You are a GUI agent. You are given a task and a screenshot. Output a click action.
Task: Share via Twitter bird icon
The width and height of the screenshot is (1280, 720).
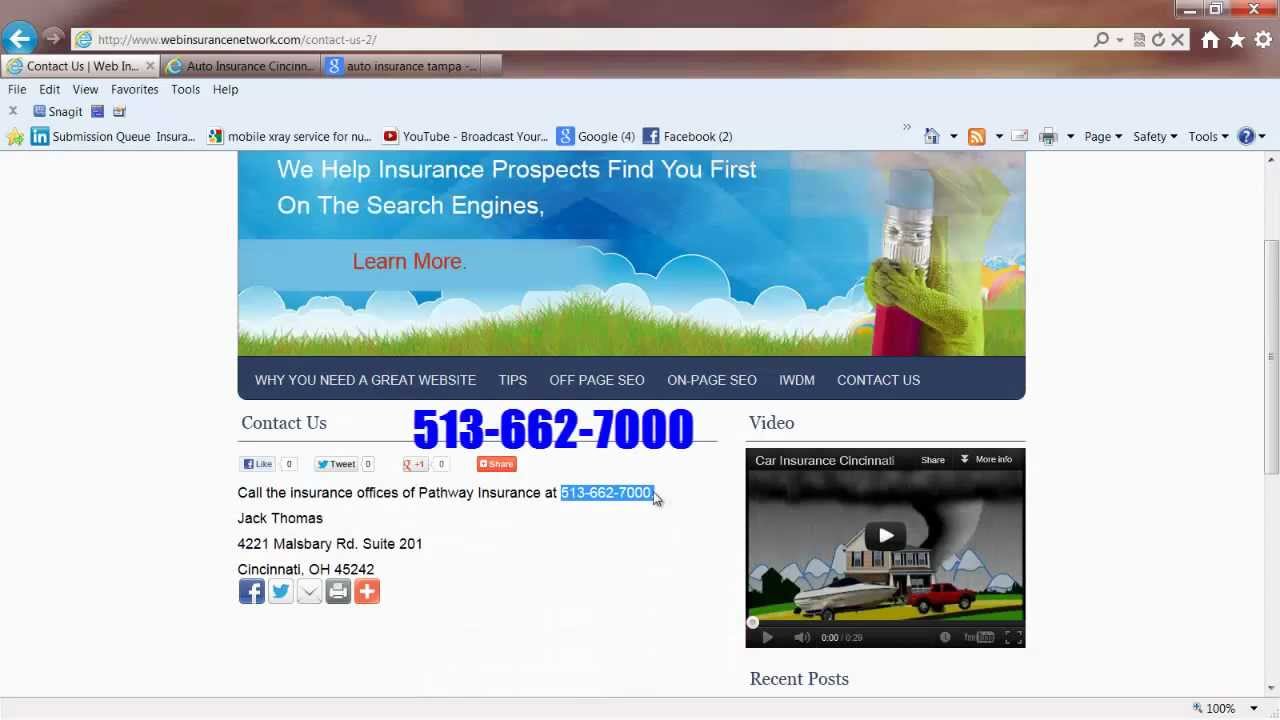281,591
